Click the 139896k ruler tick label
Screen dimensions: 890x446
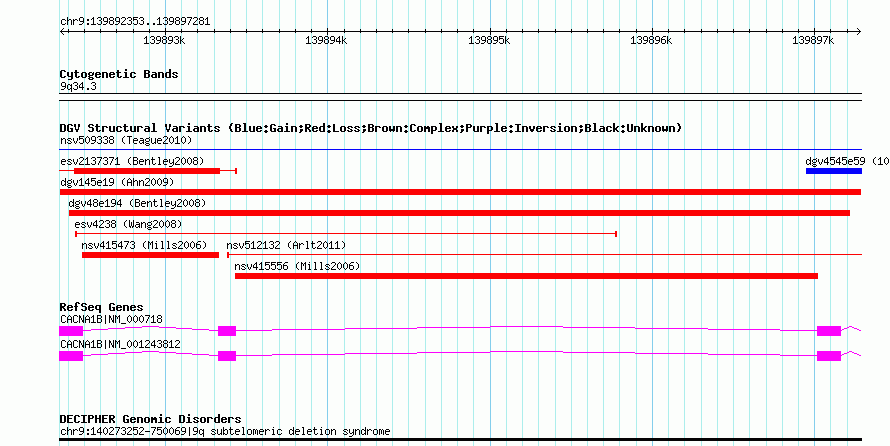click(651, 40)
